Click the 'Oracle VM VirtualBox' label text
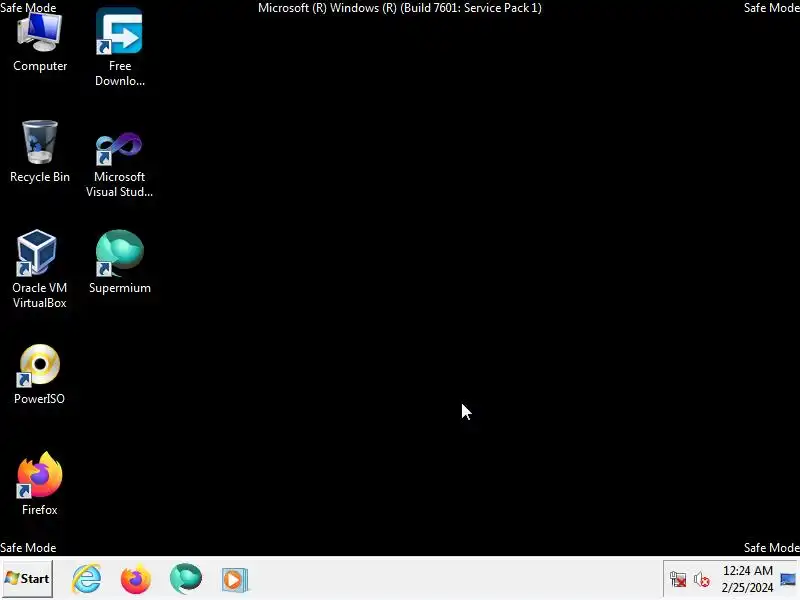800x600 pixels. (x=39, y=295)
